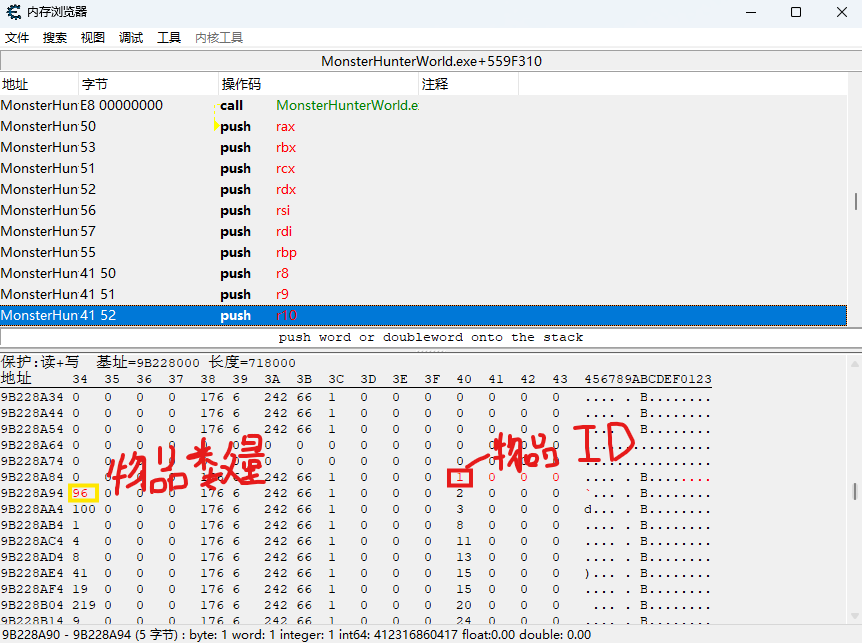
Task: Open the 搜索 menu
Action: 55,38
